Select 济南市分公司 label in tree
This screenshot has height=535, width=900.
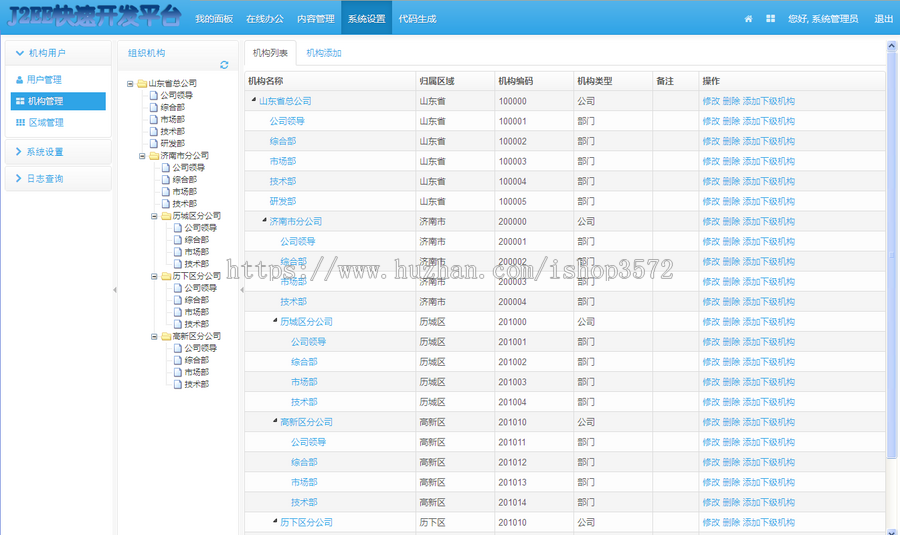(x=184, y=156)
